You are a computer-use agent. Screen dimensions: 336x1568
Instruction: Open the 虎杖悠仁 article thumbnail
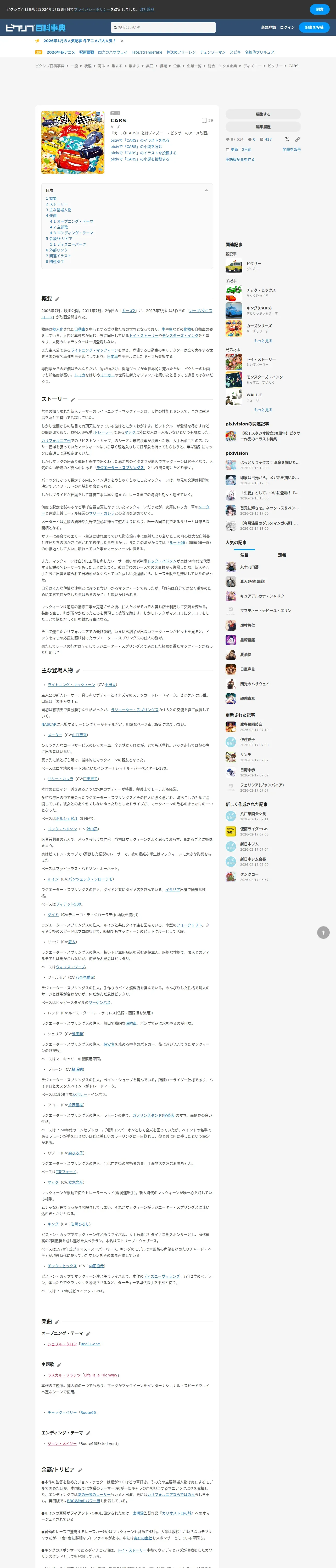[231, 625]
